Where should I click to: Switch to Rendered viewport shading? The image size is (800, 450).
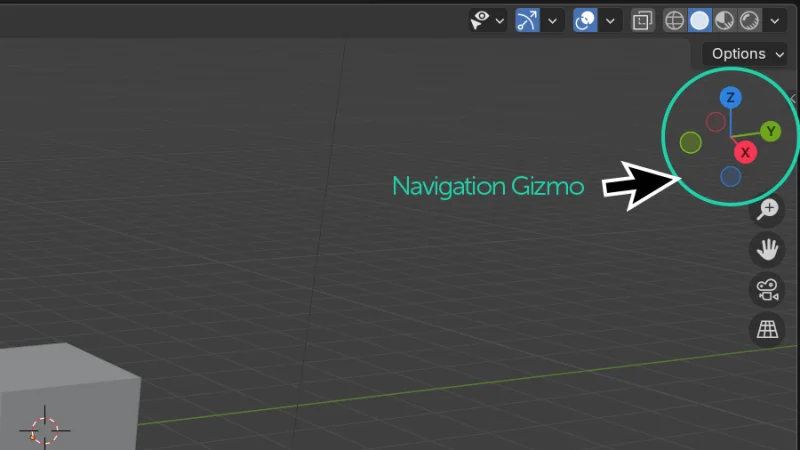point(749,20)
